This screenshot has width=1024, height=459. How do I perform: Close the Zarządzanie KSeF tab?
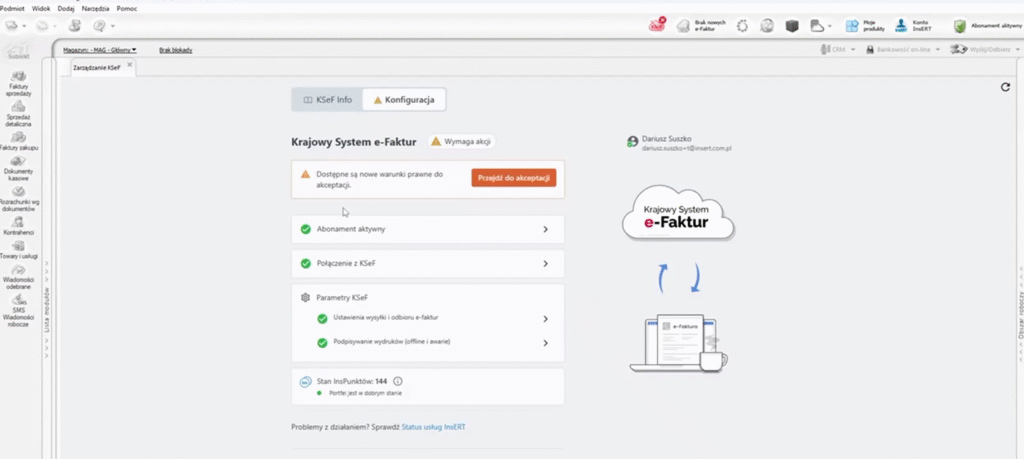click(129, 65)
